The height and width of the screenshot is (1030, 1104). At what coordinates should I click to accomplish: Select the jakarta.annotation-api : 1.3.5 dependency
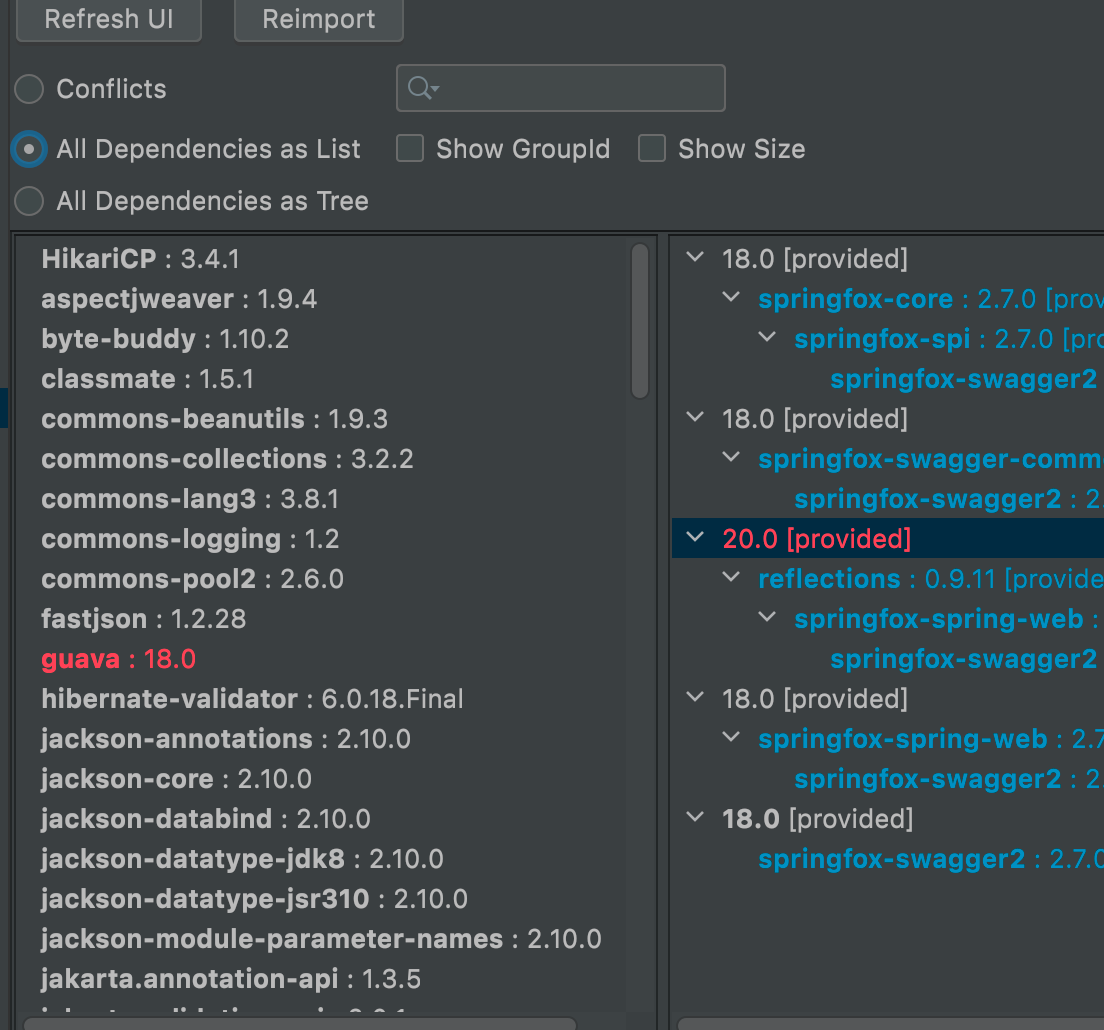point(231,979)
